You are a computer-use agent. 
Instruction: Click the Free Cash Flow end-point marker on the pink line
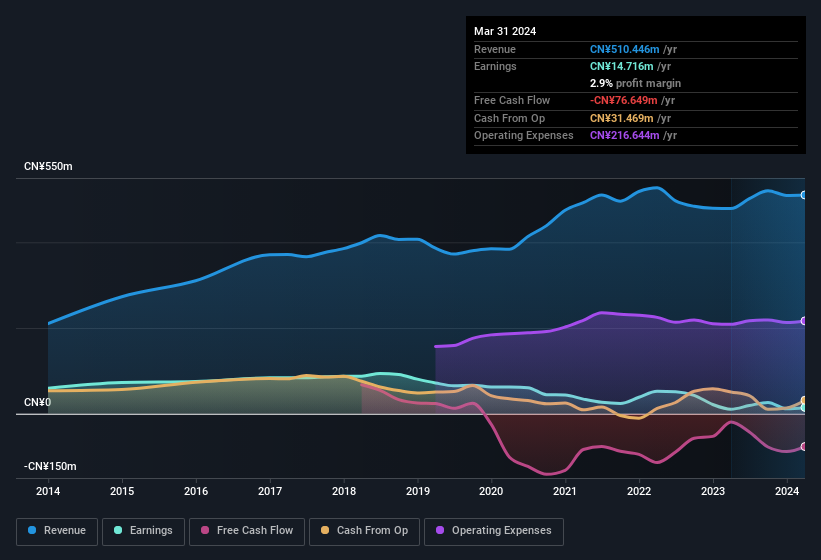[x=804, y=447]
